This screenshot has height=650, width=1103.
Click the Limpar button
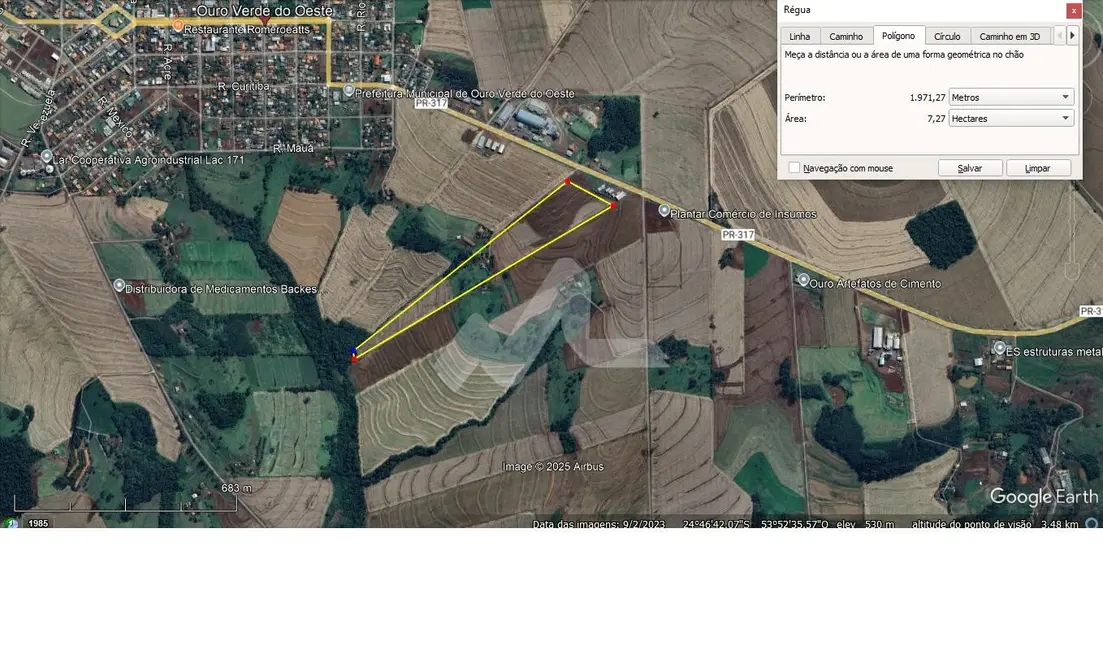[x=1038, y=168]
